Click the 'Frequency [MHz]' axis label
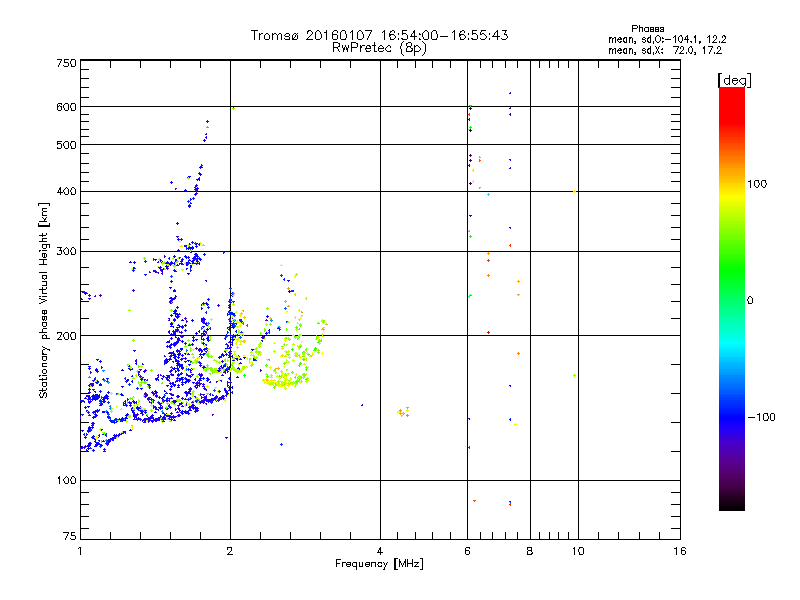Image resolution: width=800 pixels, height=600 pixels. (379, 564)
